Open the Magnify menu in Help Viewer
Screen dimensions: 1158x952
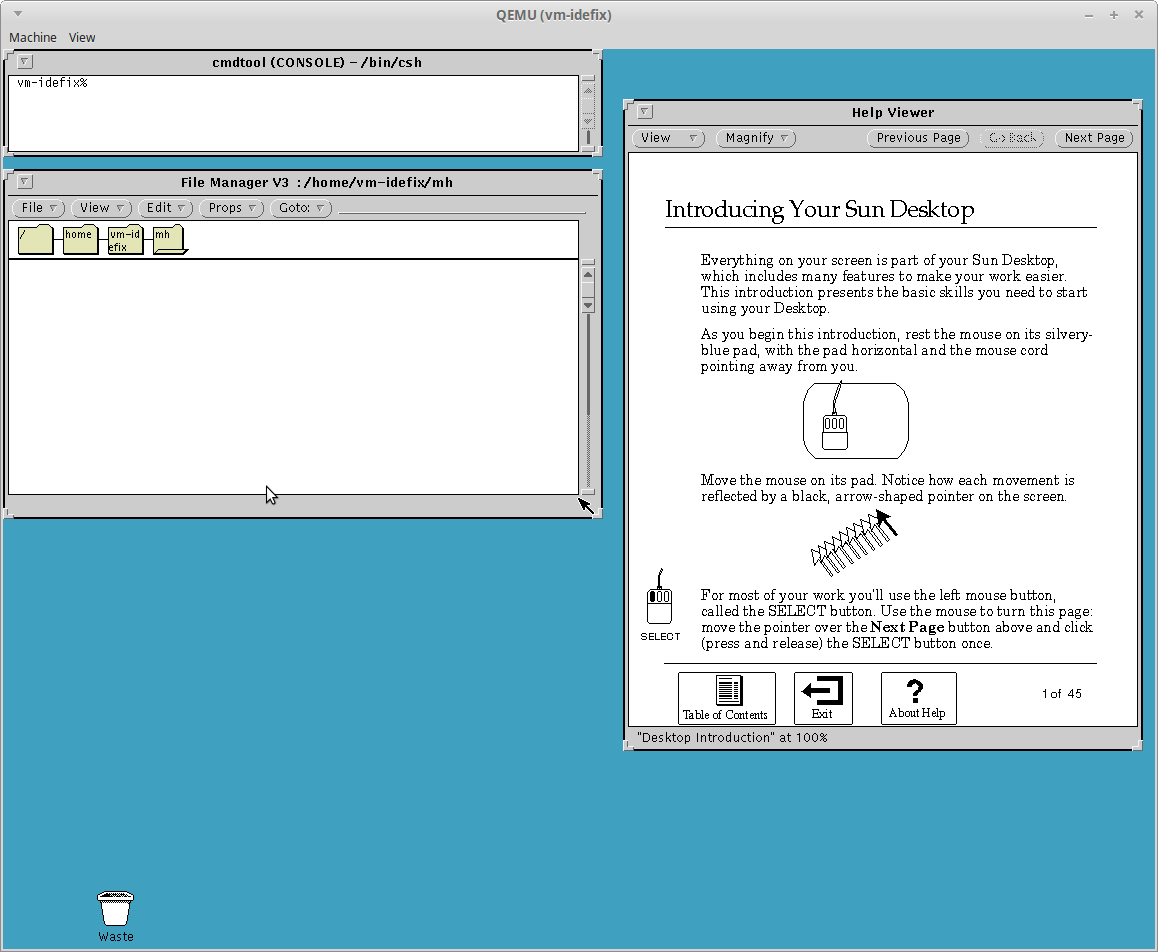click(756, 138)
